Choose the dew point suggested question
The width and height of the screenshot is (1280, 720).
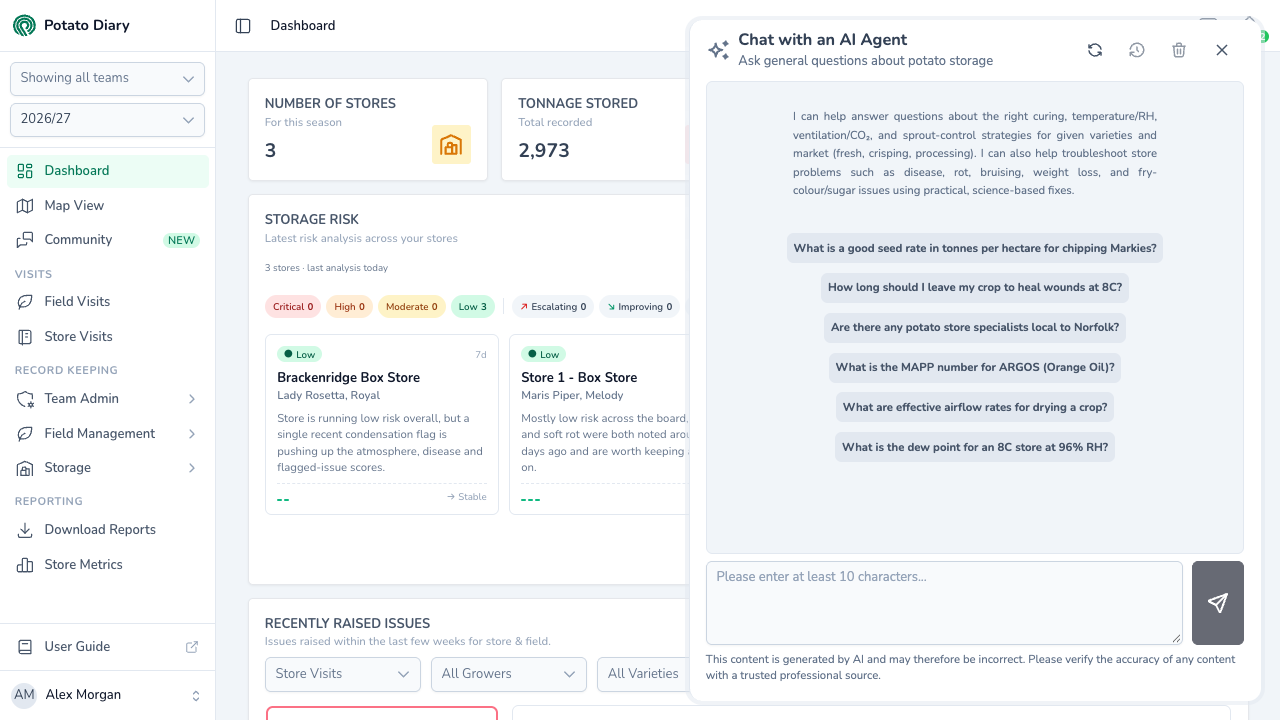975,447
